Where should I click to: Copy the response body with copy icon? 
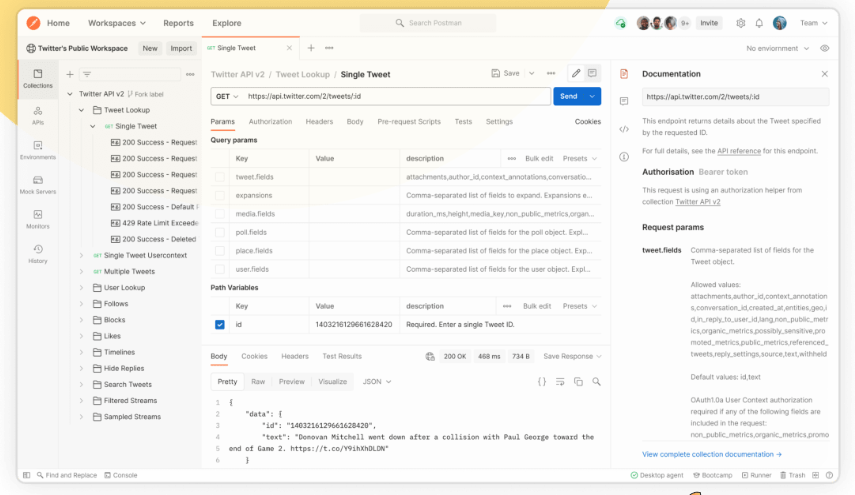pos(579,382)
